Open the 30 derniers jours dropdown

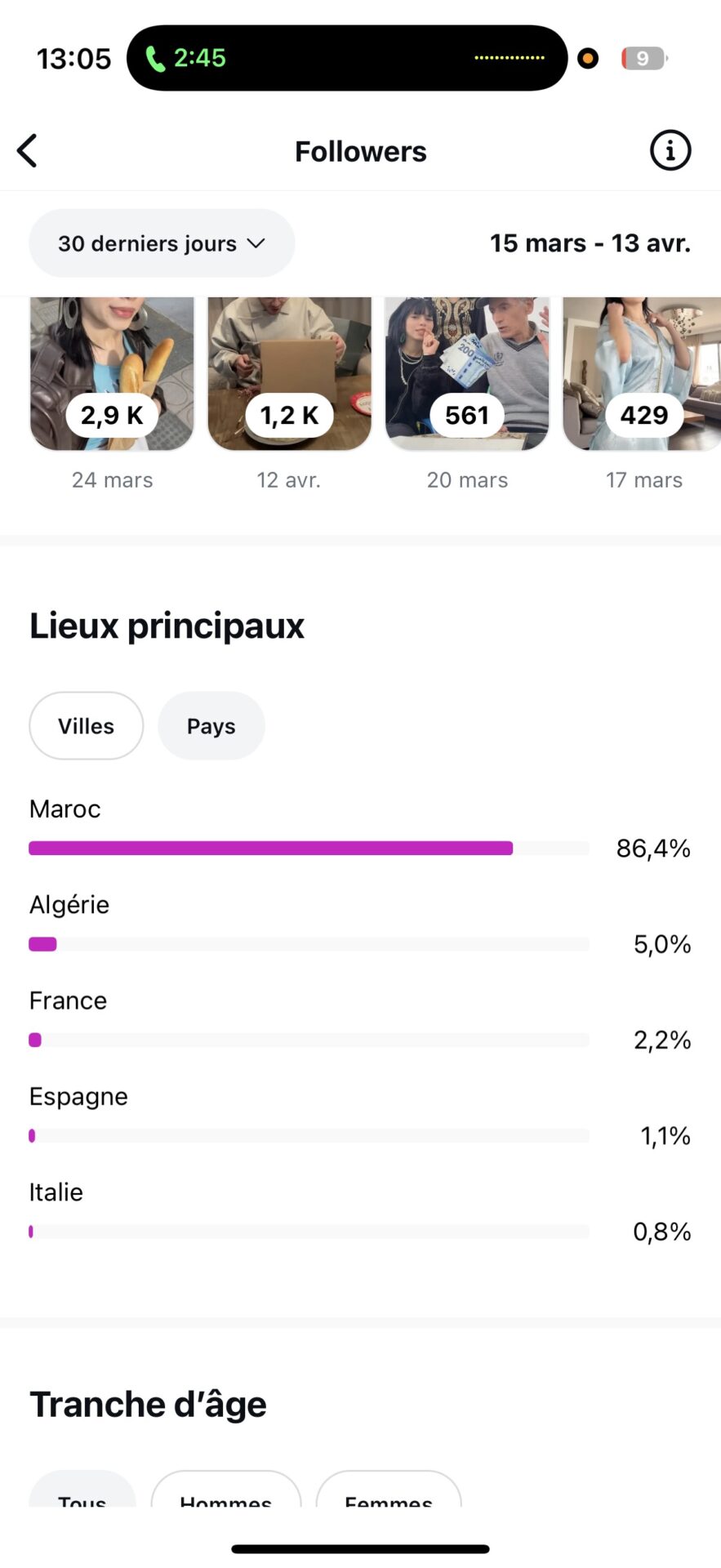[162, 243]
